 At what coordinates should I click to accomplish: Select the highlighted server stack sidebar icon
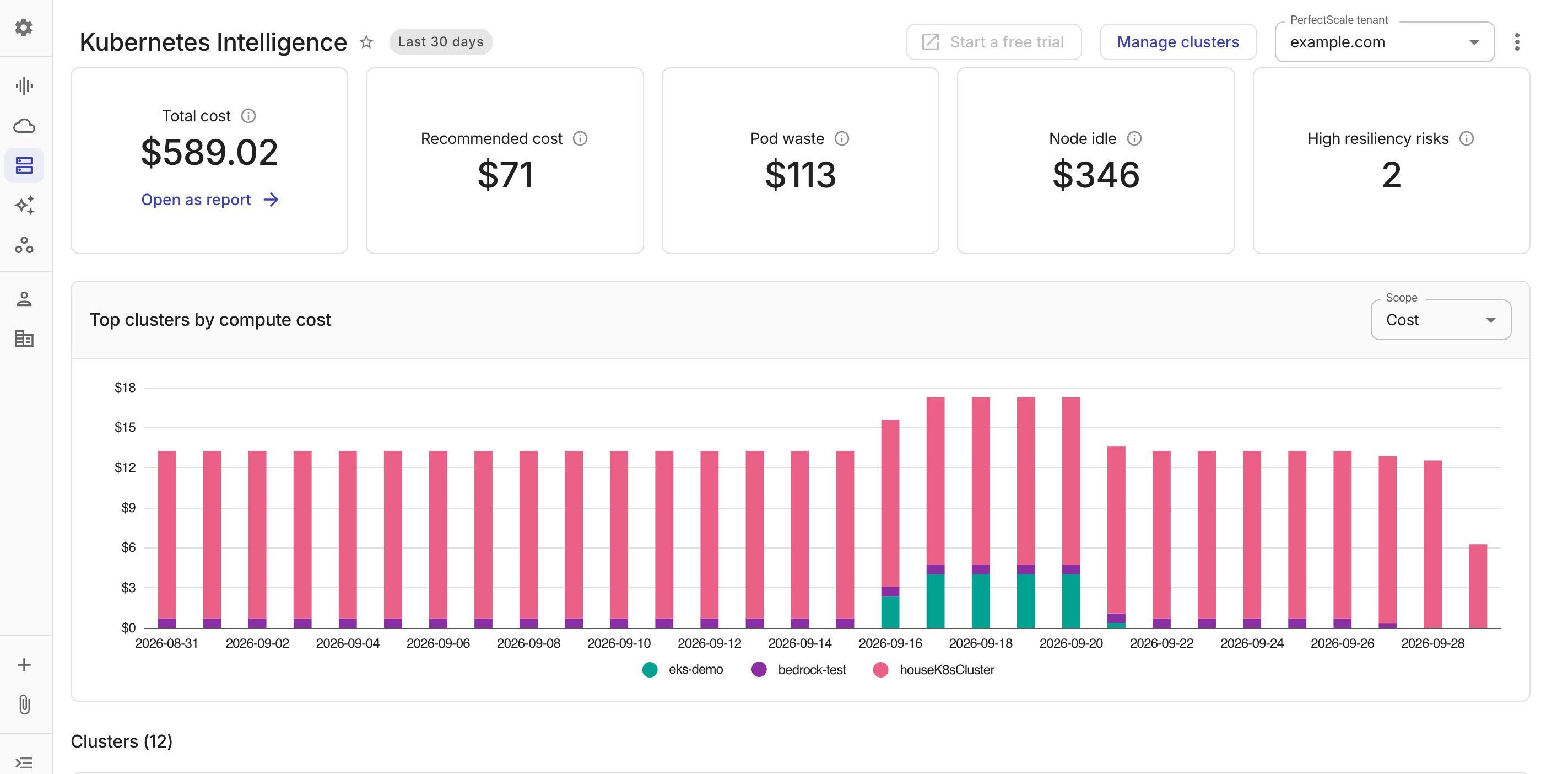(x=24, y=165)
